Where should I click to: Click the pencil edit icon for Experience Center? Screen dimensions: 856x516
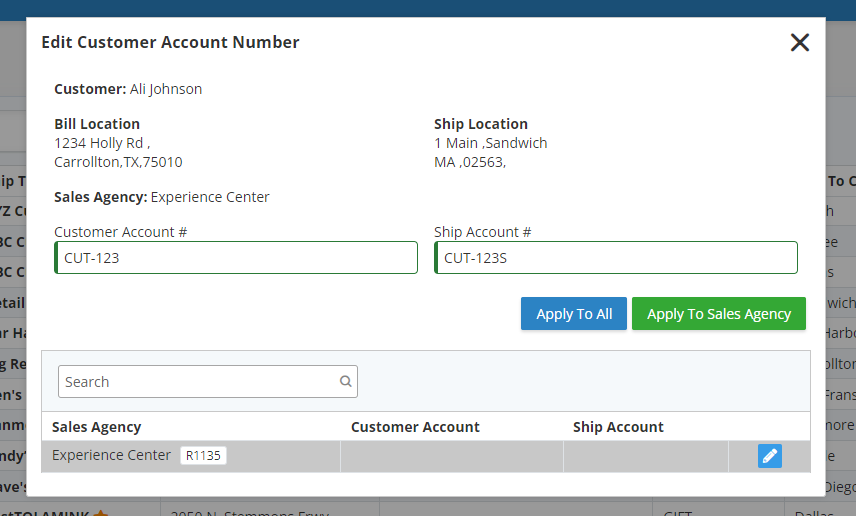click(x=769, y=456)
